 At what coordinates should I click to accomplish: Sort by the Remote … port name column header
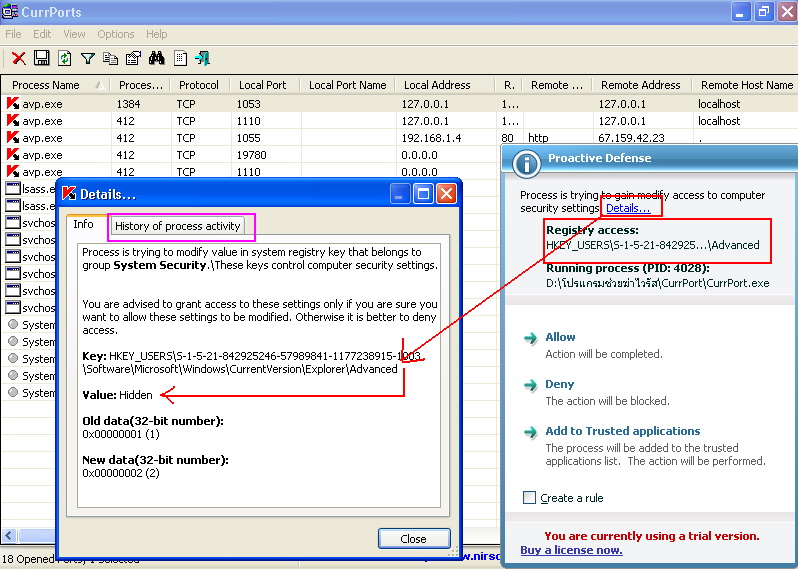557,85
